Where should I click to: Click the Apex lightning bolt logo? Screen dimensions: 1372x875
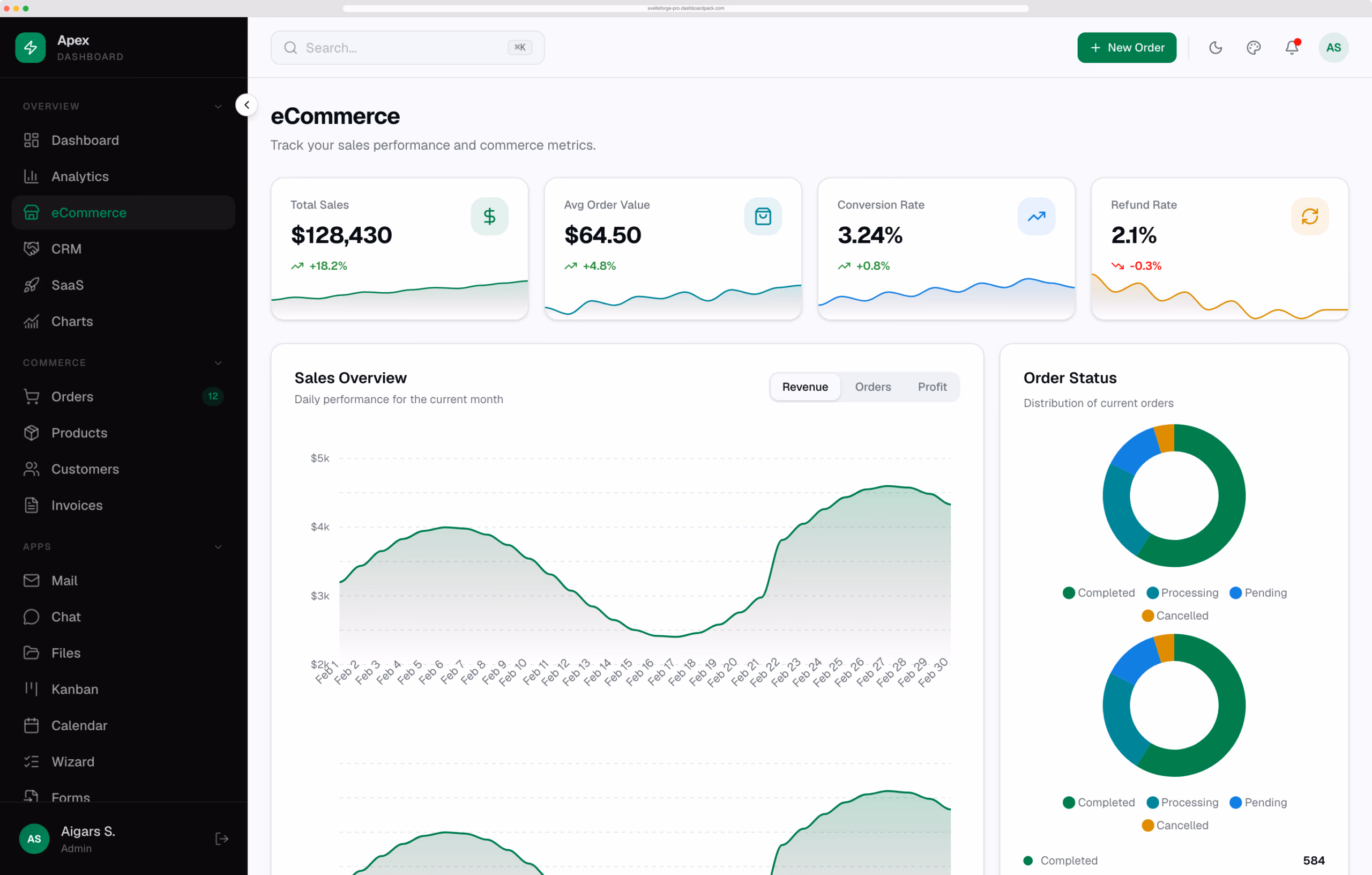point(30,47)
